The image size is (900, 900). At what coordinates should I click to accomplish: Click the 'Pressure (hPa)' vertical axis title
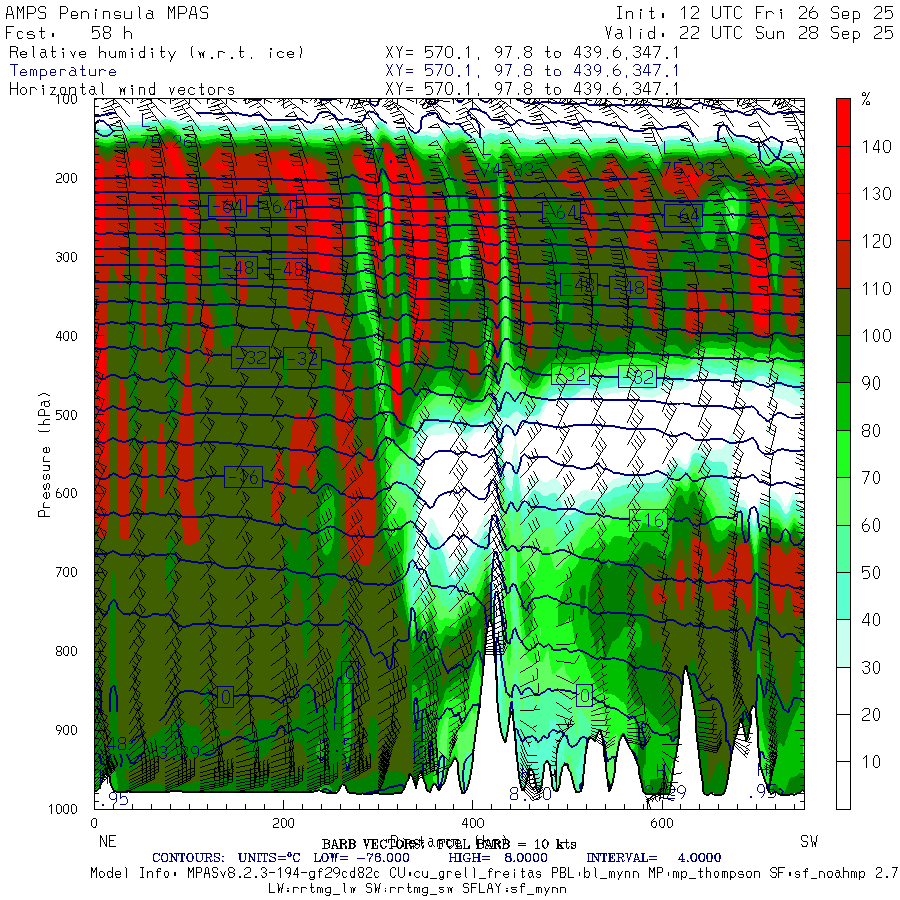click(x=44, y=454)
